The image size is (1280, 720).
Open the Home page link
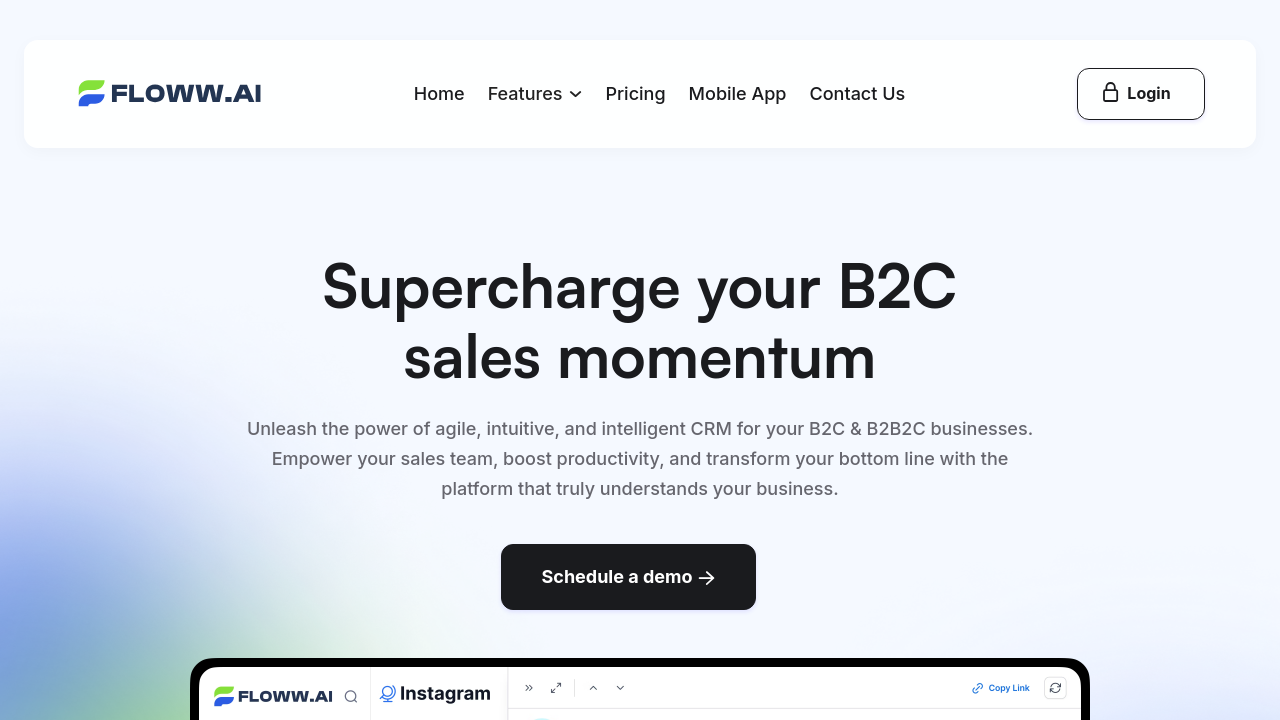(439, 94)
